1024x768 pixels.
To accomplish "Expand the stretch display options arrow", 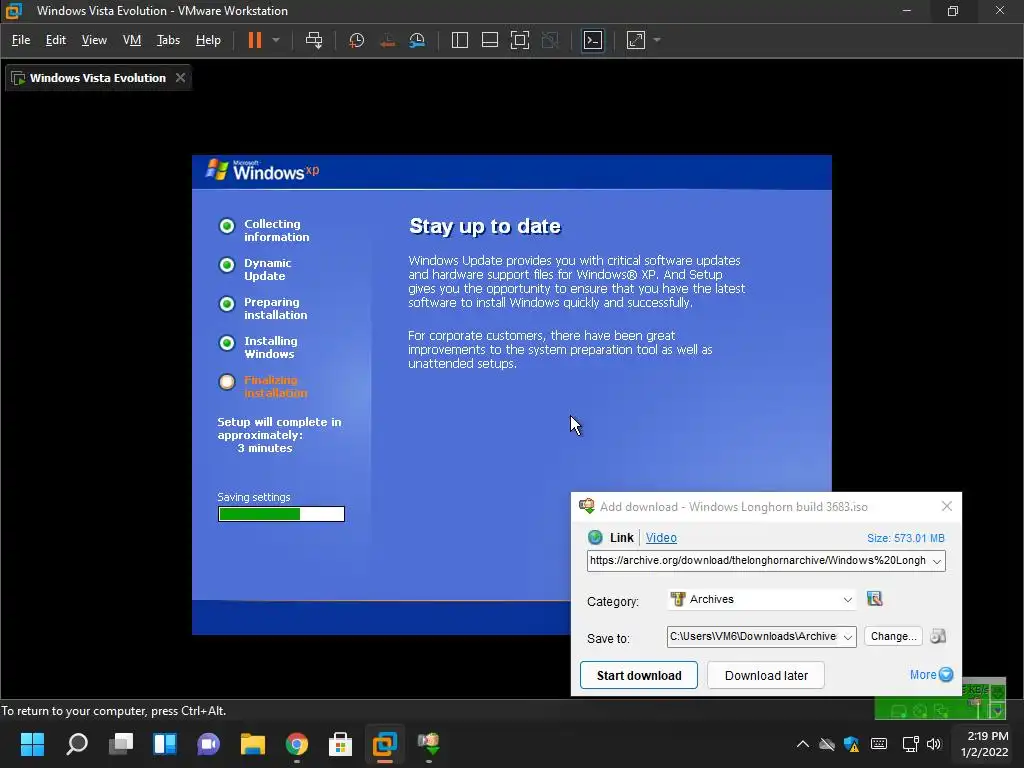I will (x=657, y=40).
